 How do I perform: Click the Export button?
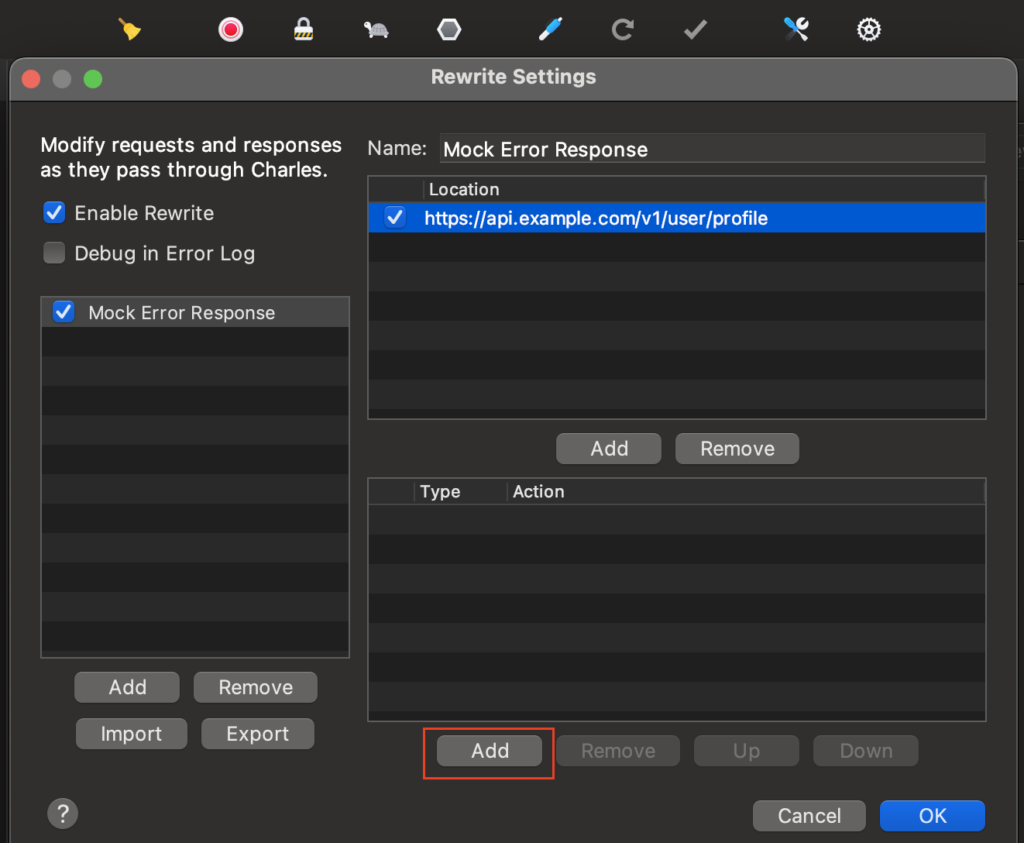coord(257,734)
